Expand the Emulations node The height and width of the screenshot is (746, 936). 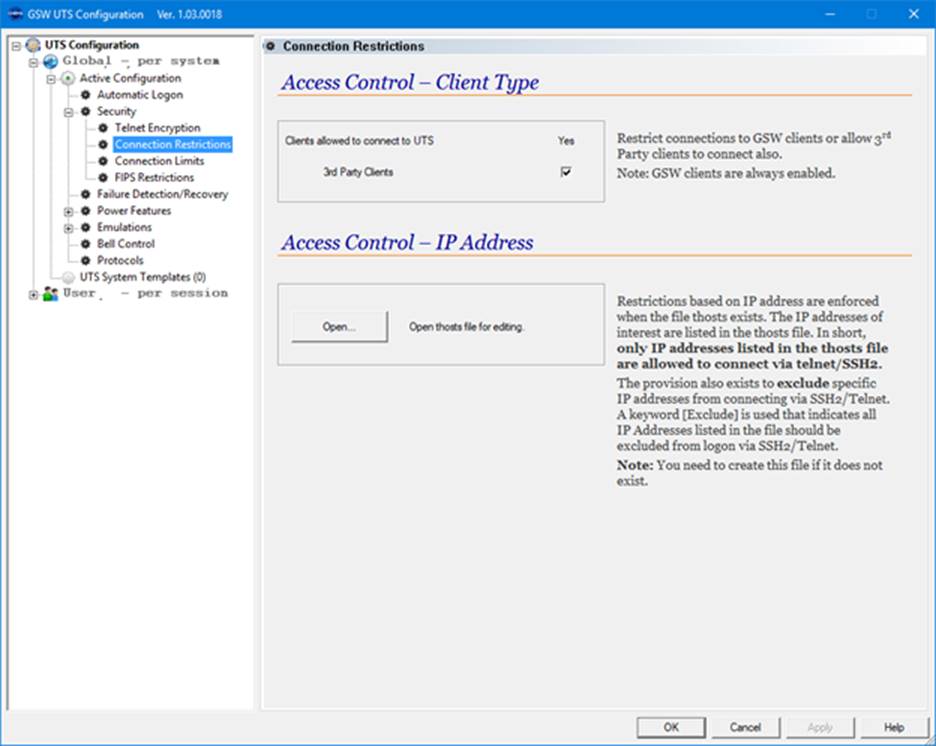[68, 228]
